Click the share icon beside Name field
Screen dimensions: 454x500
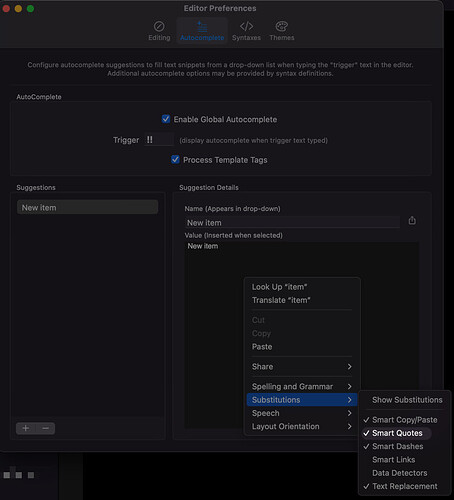[x=412, y=221]
